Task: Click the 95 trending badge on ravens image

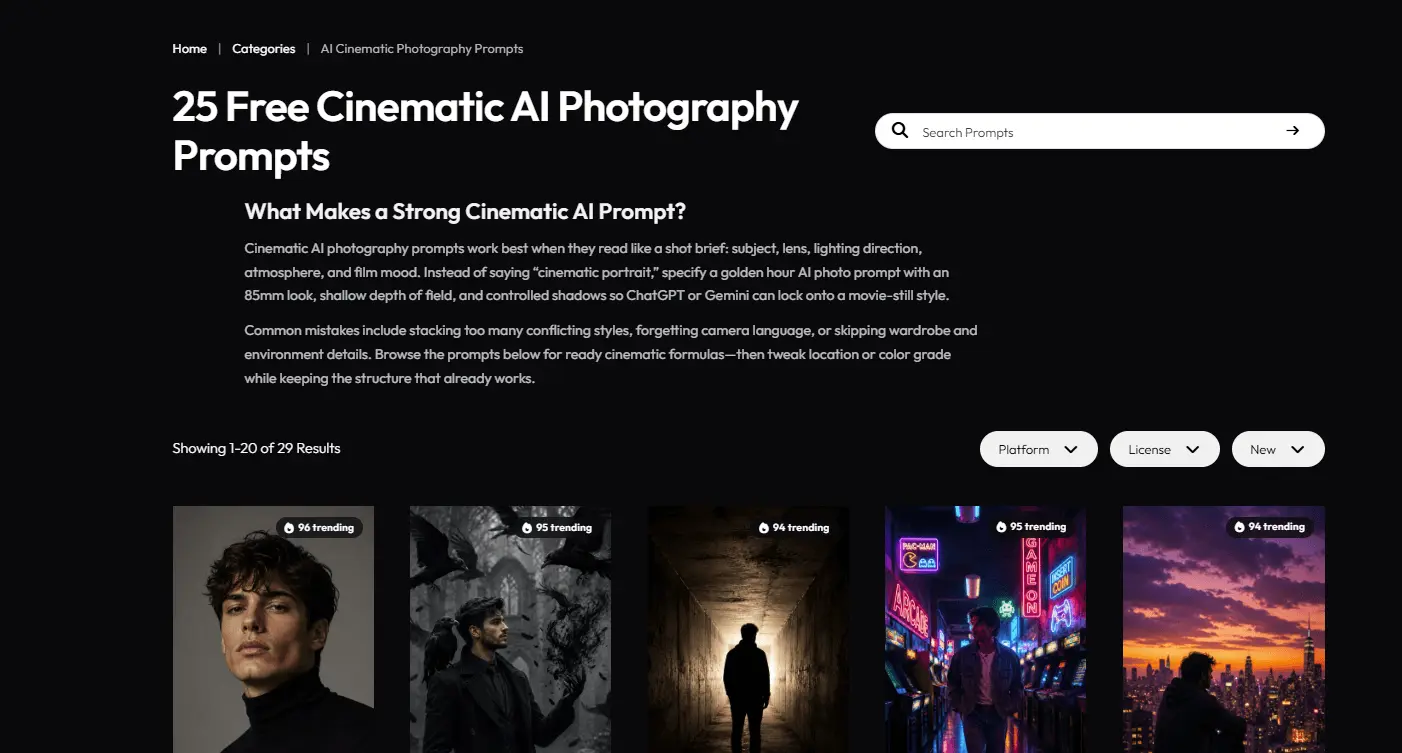Action: [x=557, y=528]
